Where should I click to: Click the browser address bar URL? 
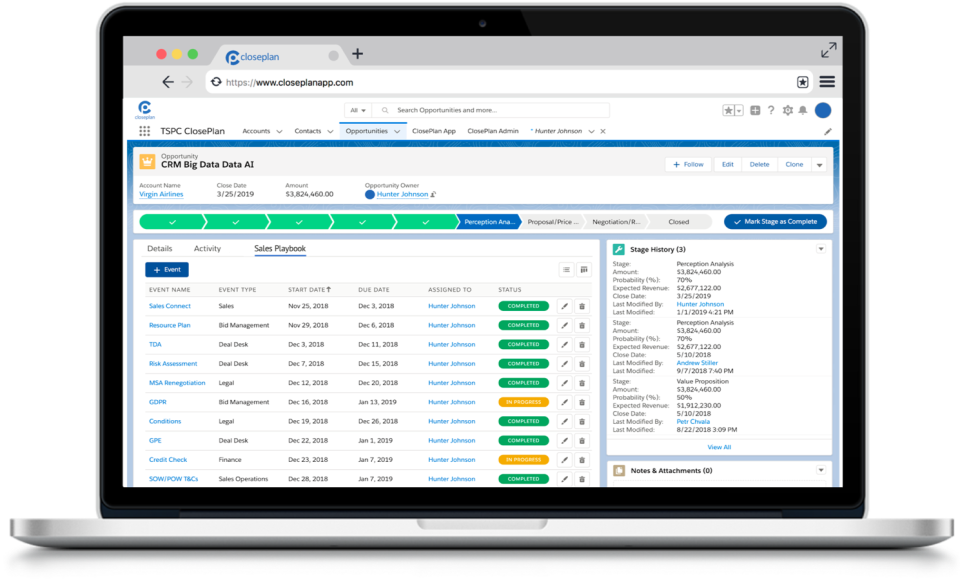coord(290,82)
